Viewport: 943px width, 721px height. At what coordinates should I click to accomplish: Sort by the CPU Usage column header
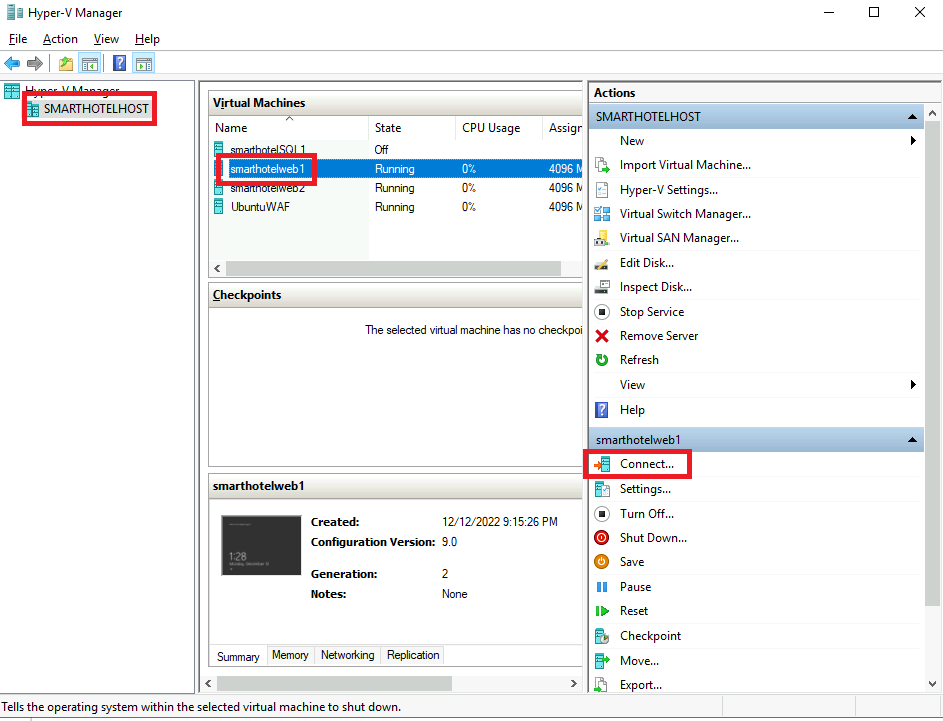pos(499,127)
